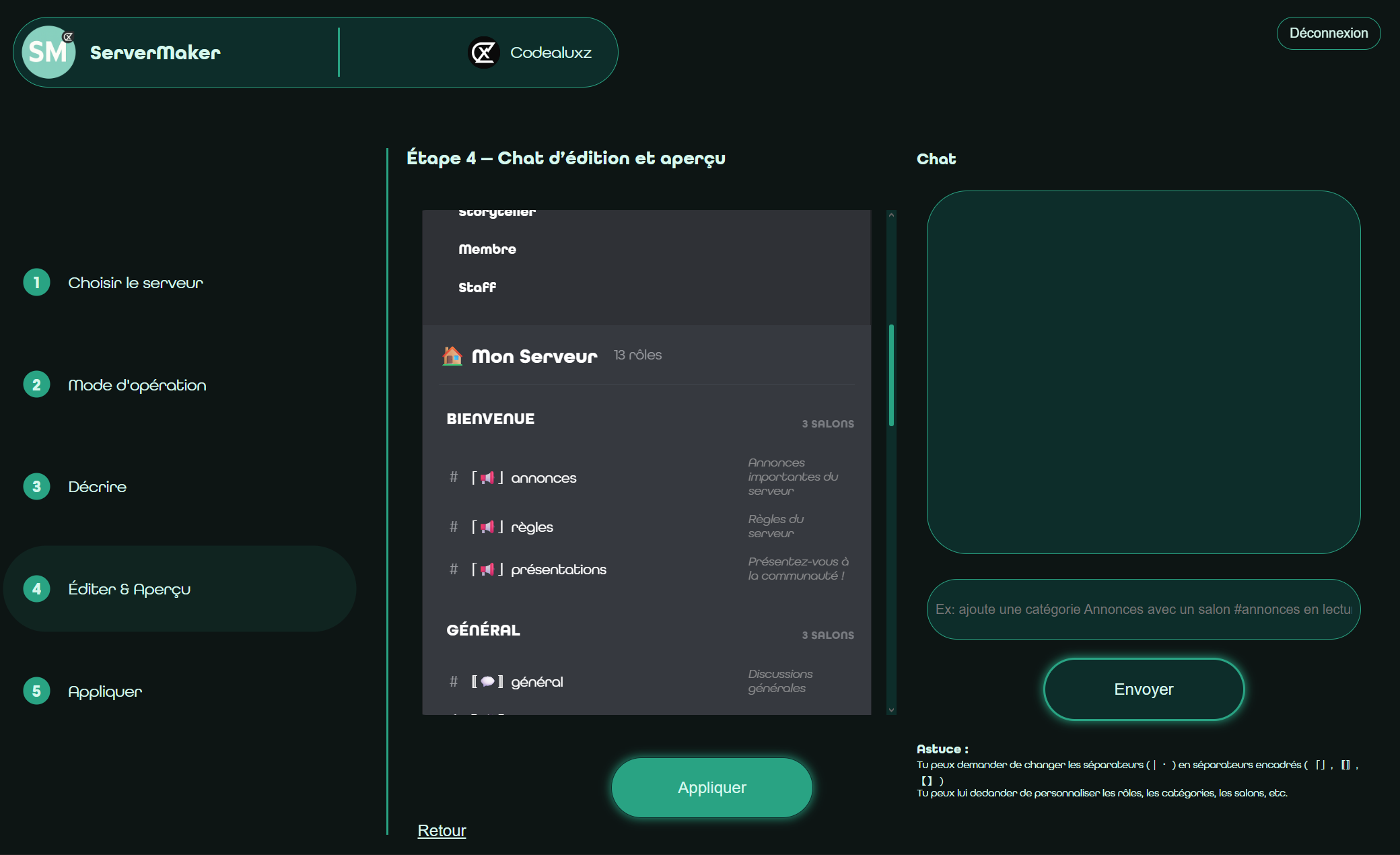Click the megaphone icon on présentations channel

pos(487,569)
